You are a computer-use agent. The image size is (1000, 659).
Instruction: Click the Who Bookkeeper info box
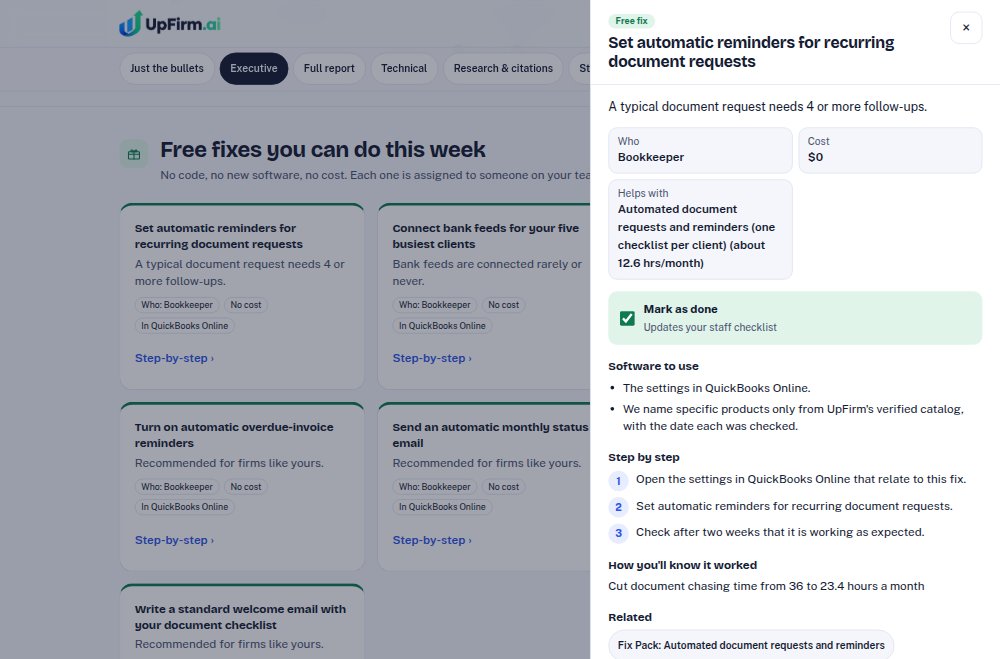click(700, 150)
